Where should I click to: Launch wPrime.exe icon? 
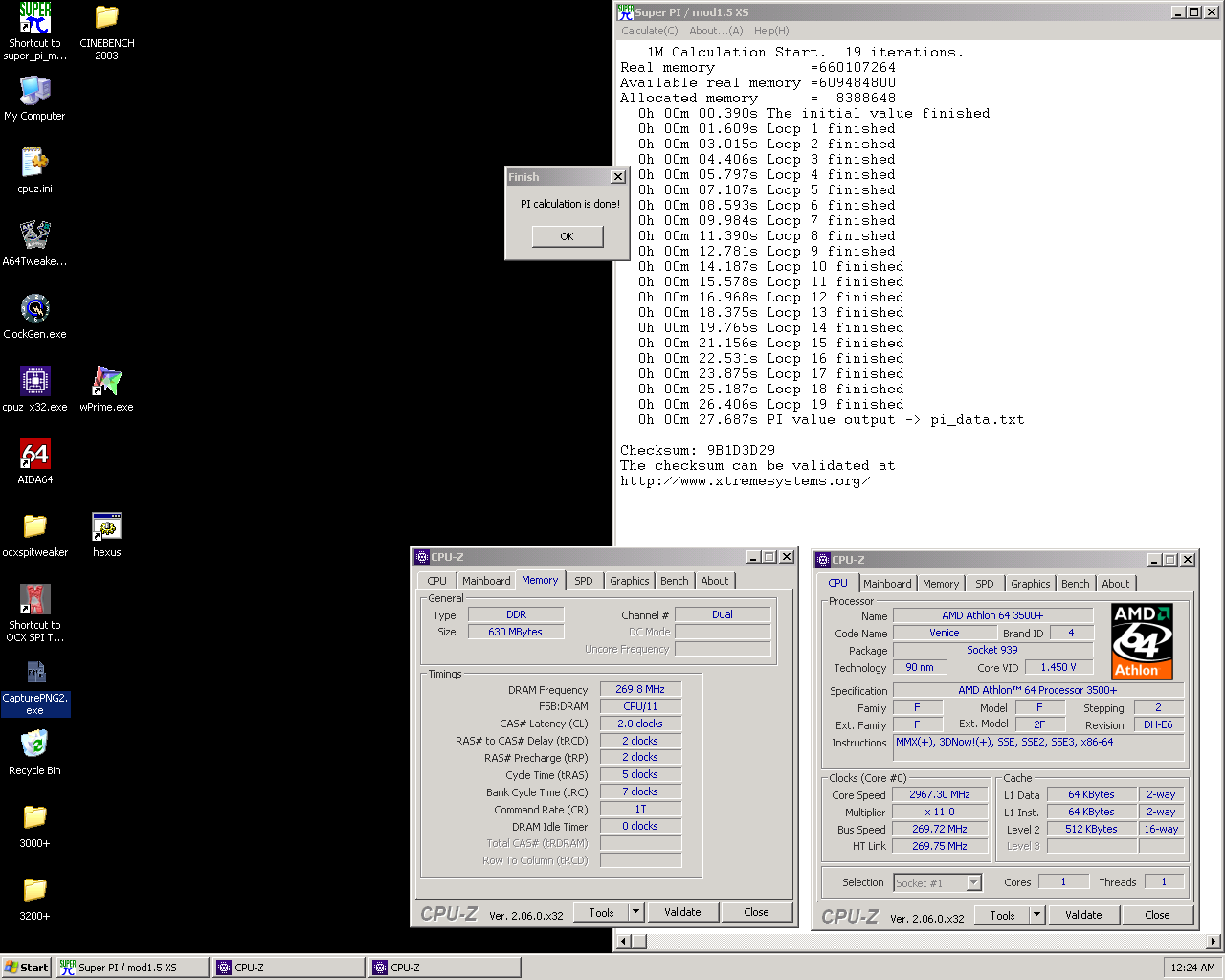click(x=107, y=382)
